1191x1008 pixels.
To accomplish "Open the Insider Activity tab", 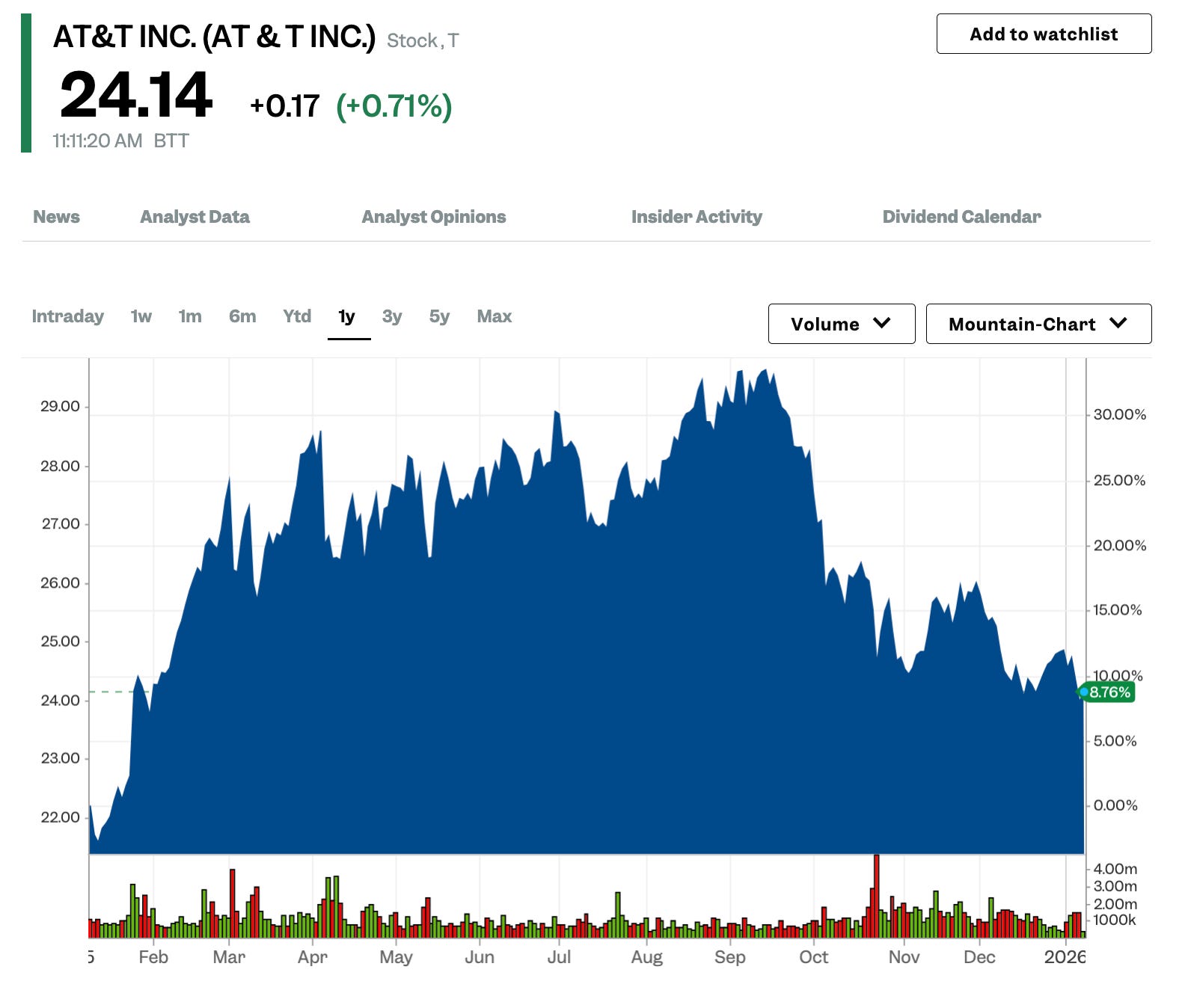I will pyautogui.click(x=696, y=217).
